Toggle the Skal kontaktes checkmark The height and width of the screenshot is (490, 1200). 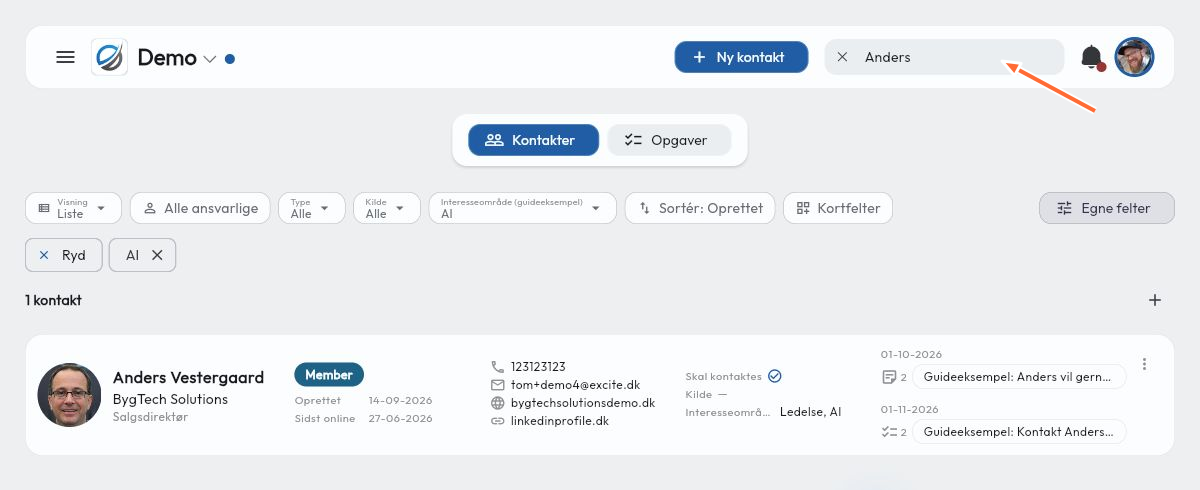pos(774,376)
